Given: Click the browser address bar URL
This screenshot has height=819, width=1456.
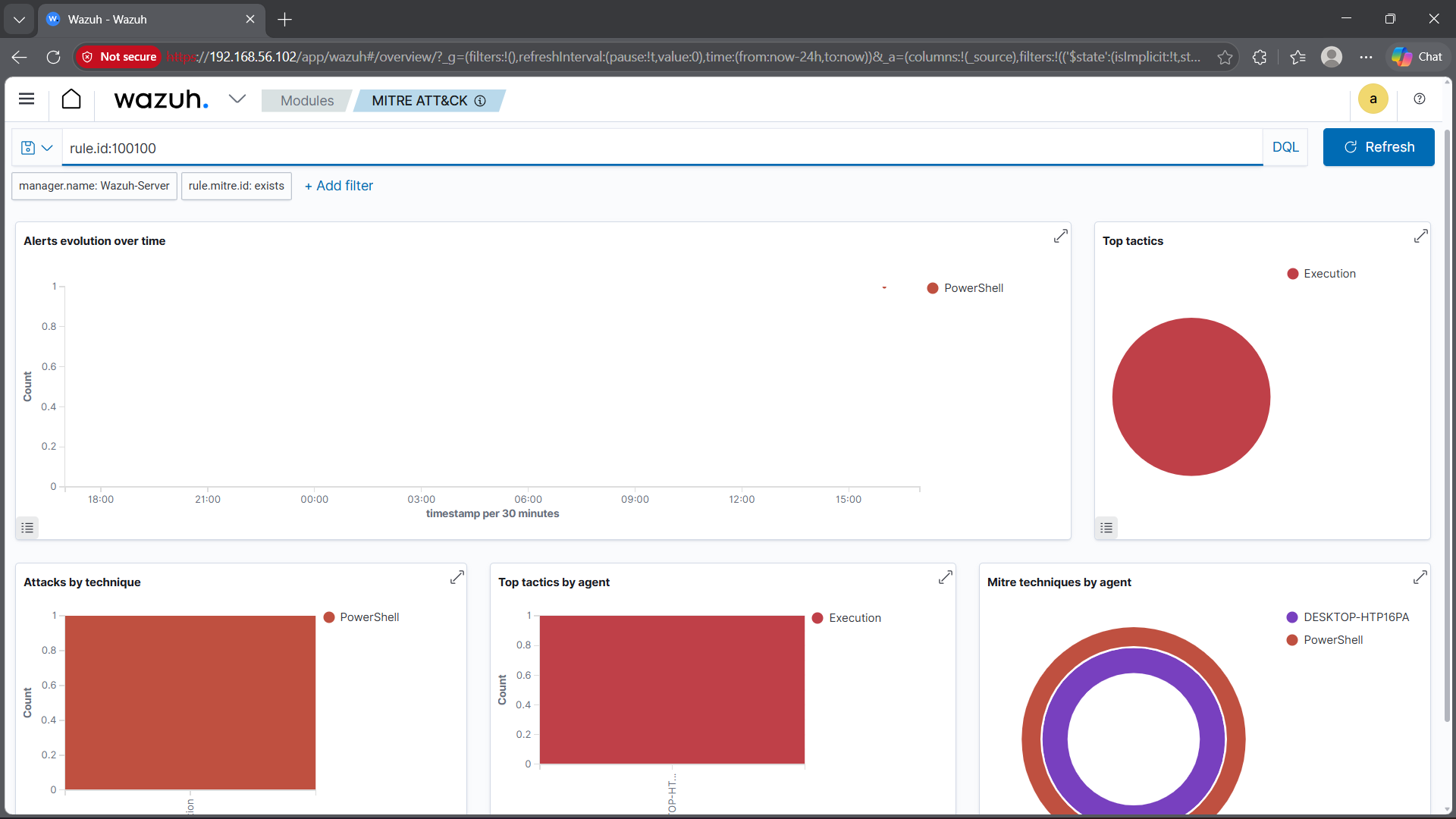Looking at the screenshot, I should tap(682, 57).
